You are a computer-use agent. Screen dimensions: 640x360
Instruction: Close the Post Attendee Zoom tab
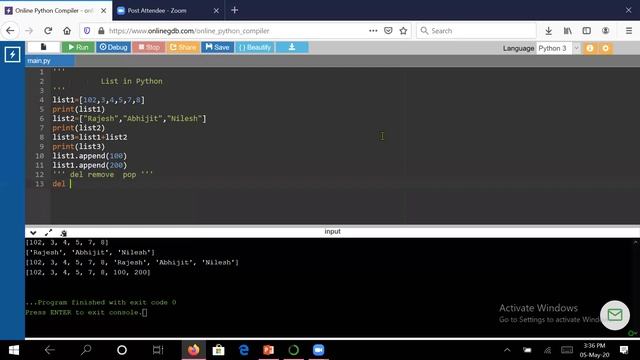(216, 11)
